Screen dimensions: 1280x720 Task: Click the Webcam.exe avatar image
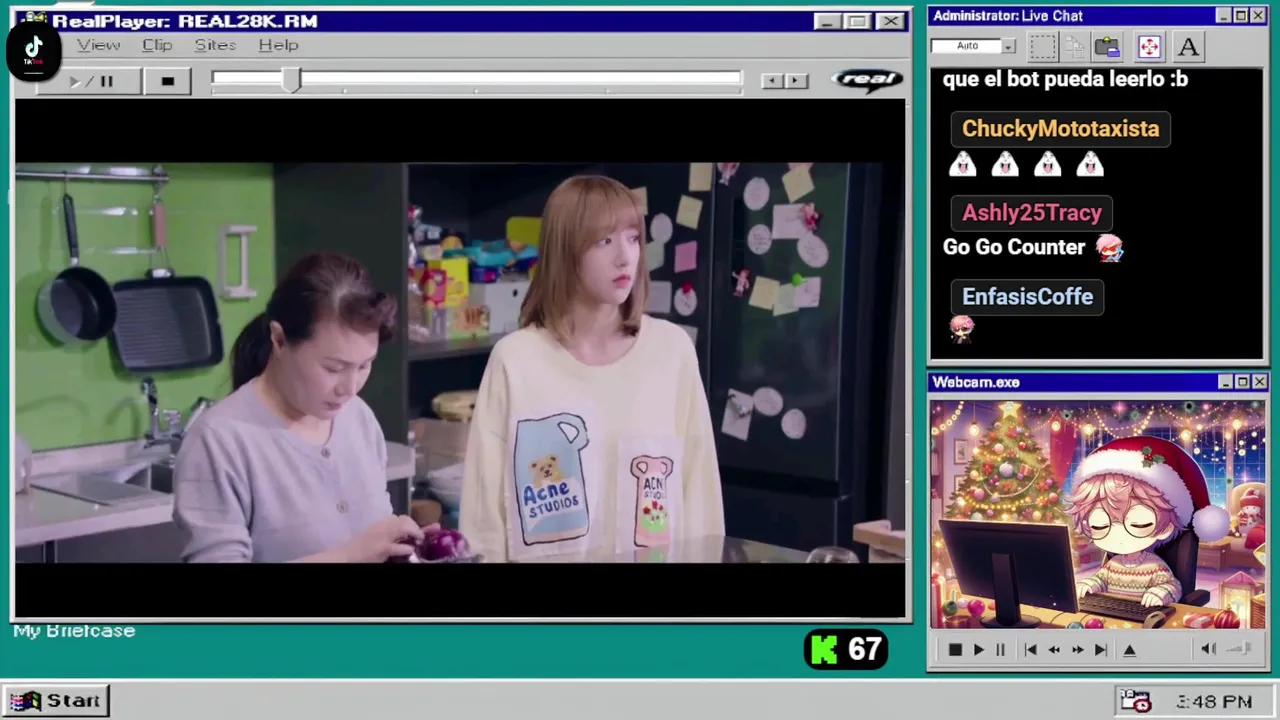tap(1098, 515)
